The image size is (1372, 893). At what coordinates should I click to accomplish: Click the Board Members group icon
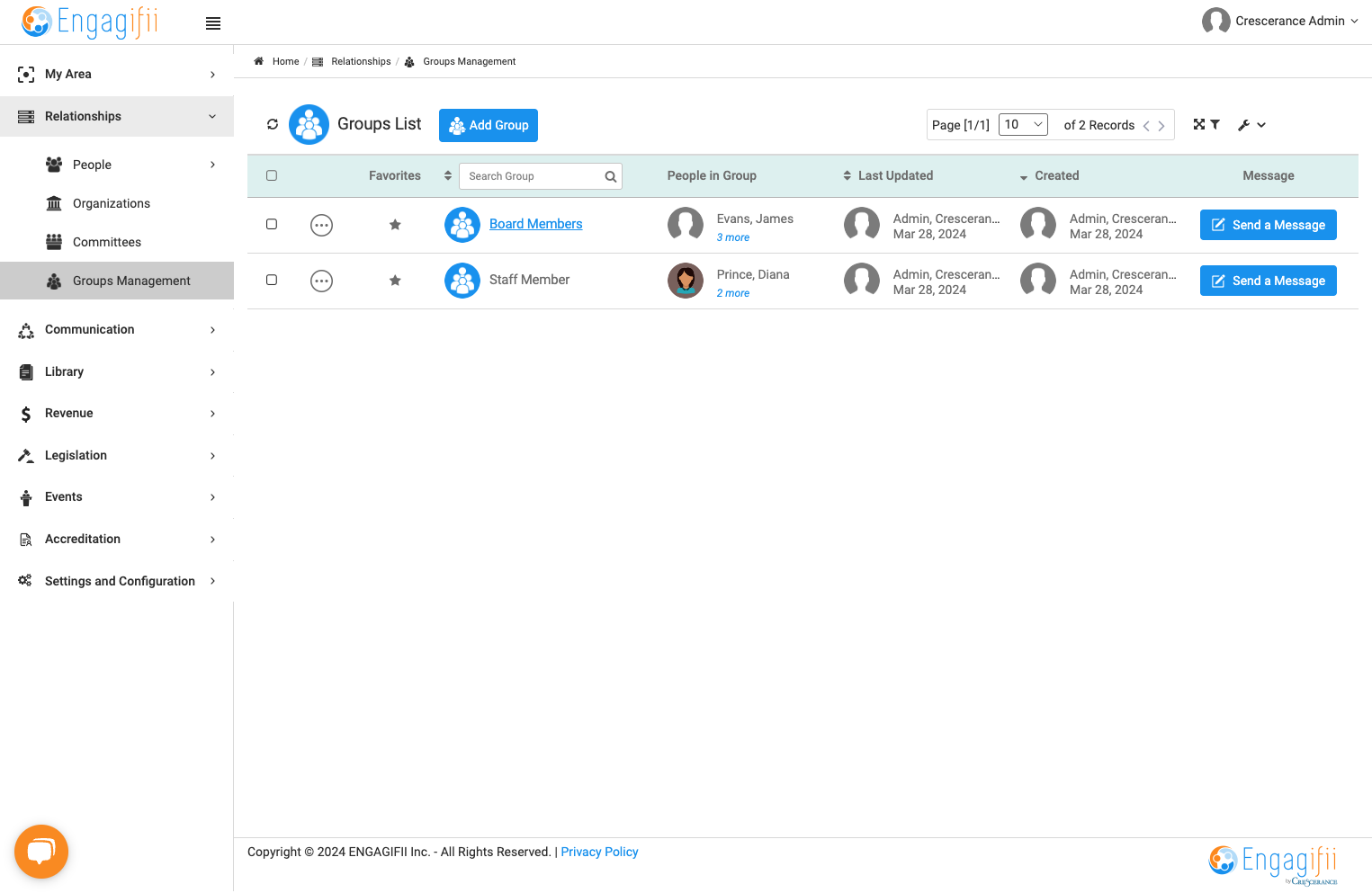coord(462,225)
